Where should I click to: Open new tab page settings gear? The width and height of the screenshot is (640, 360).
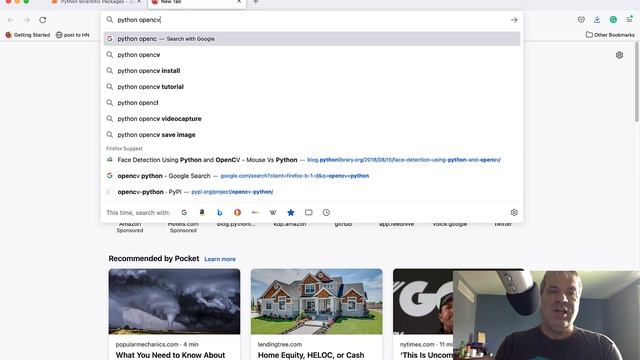(619, 55)
